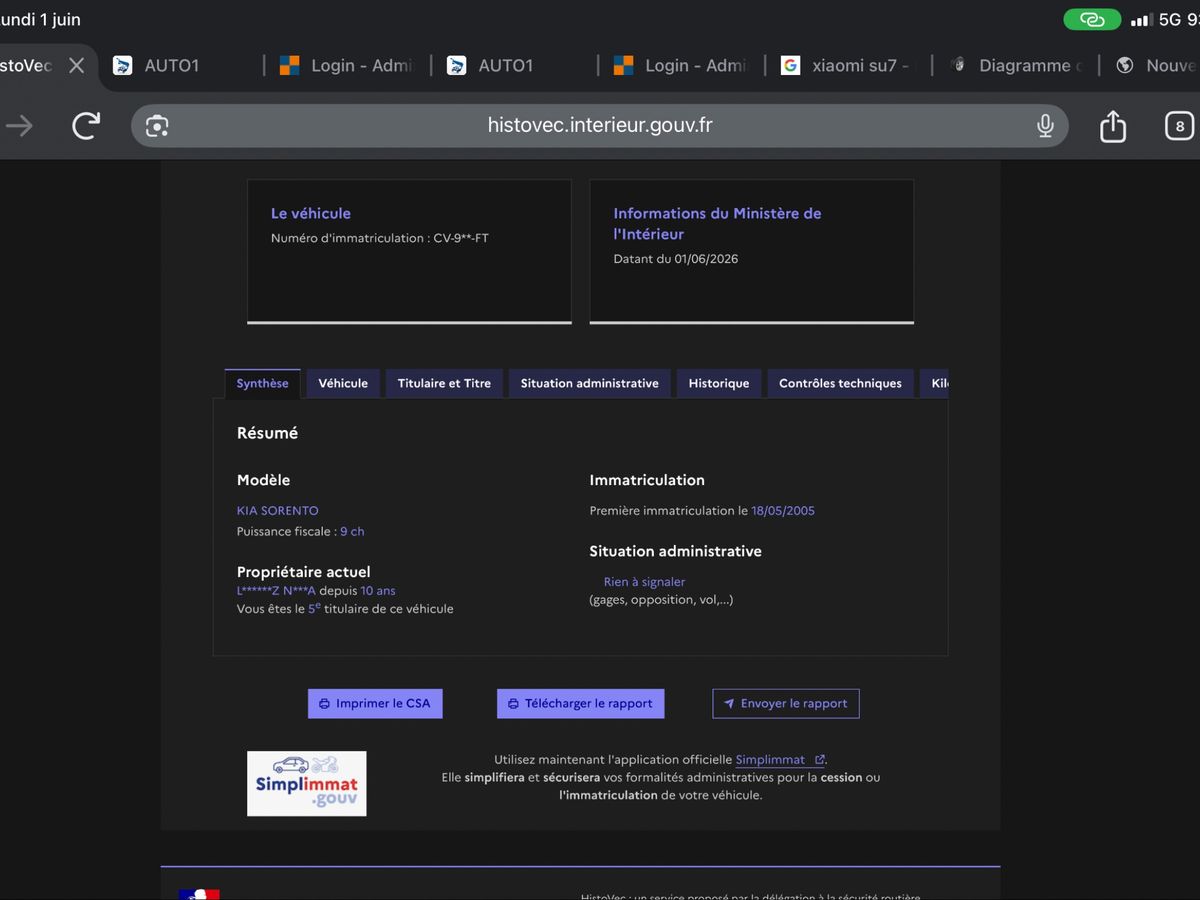Open the first Login - Admin tab
Screen dimensions: 1200x900
pyautogui.click(x=346, y=66)
